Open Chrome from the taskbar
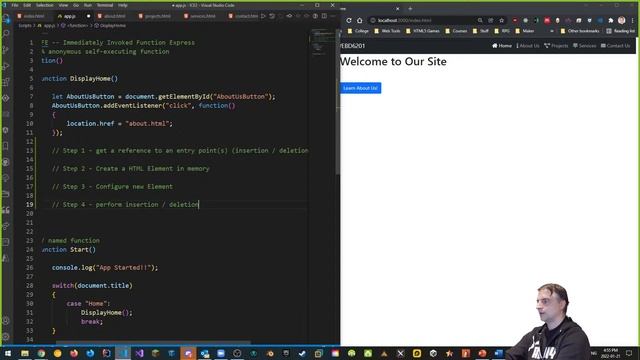 tap(41, 353)
